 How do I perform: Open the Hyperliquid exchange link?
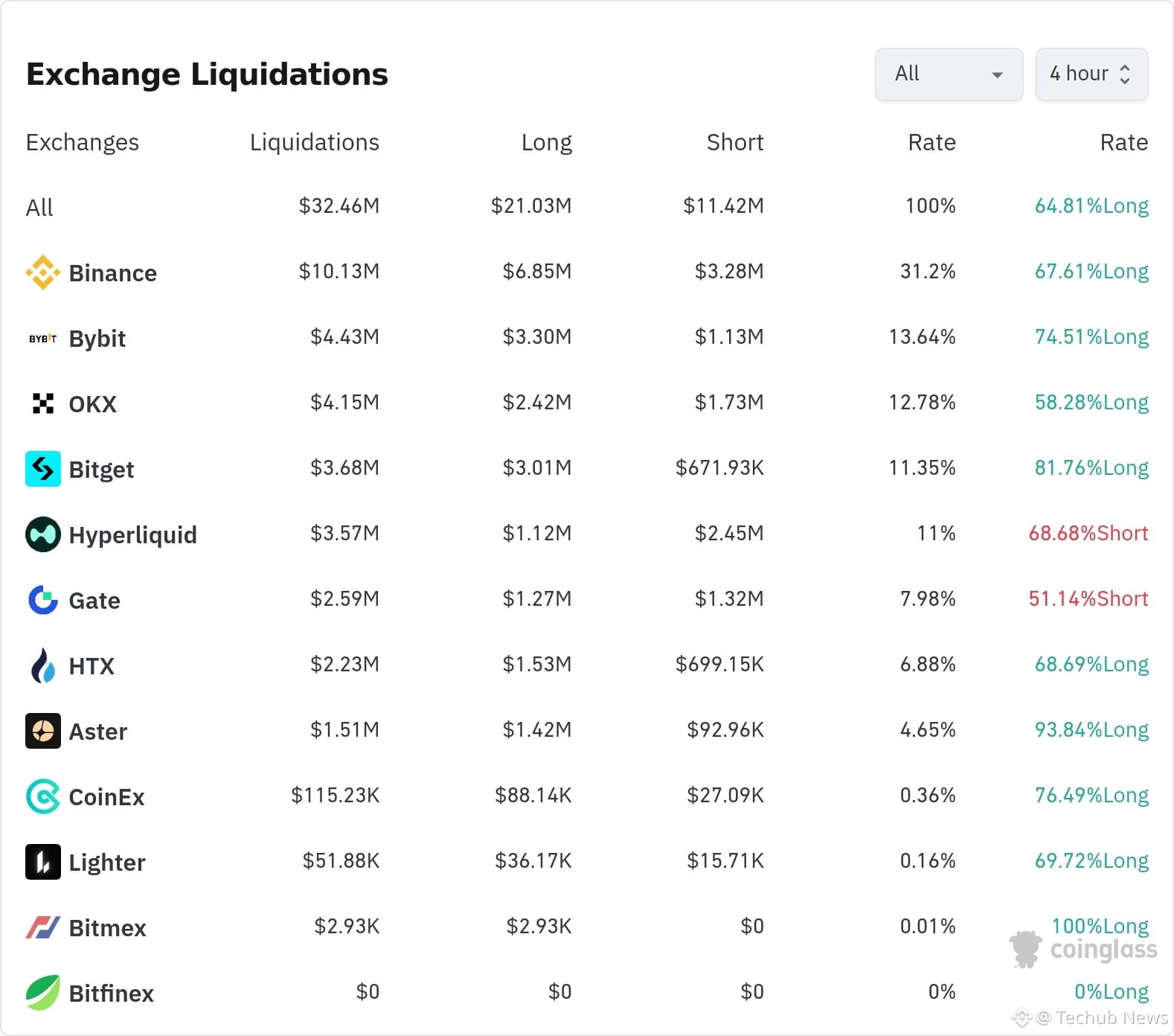click(132, 535)
